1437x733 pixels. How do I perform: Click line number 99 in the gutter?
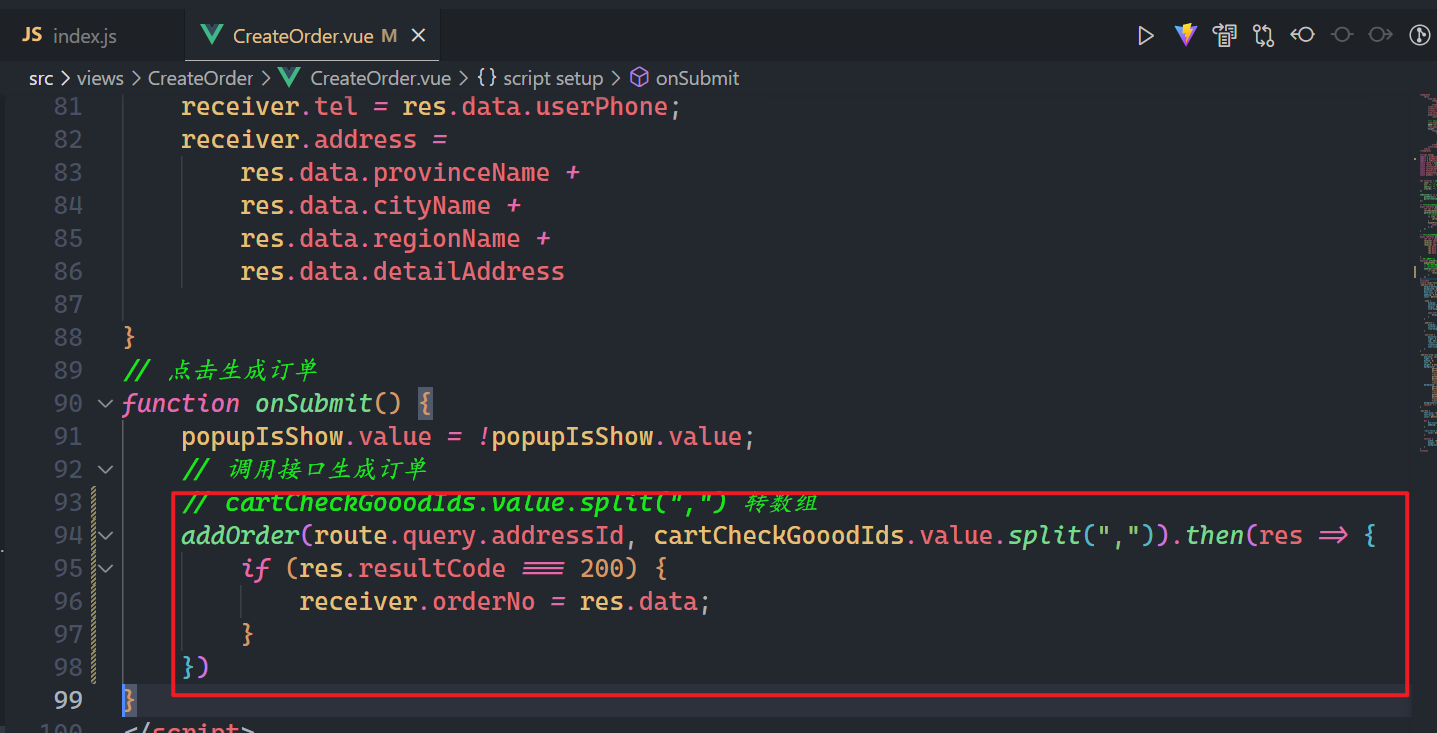(68, 699)
